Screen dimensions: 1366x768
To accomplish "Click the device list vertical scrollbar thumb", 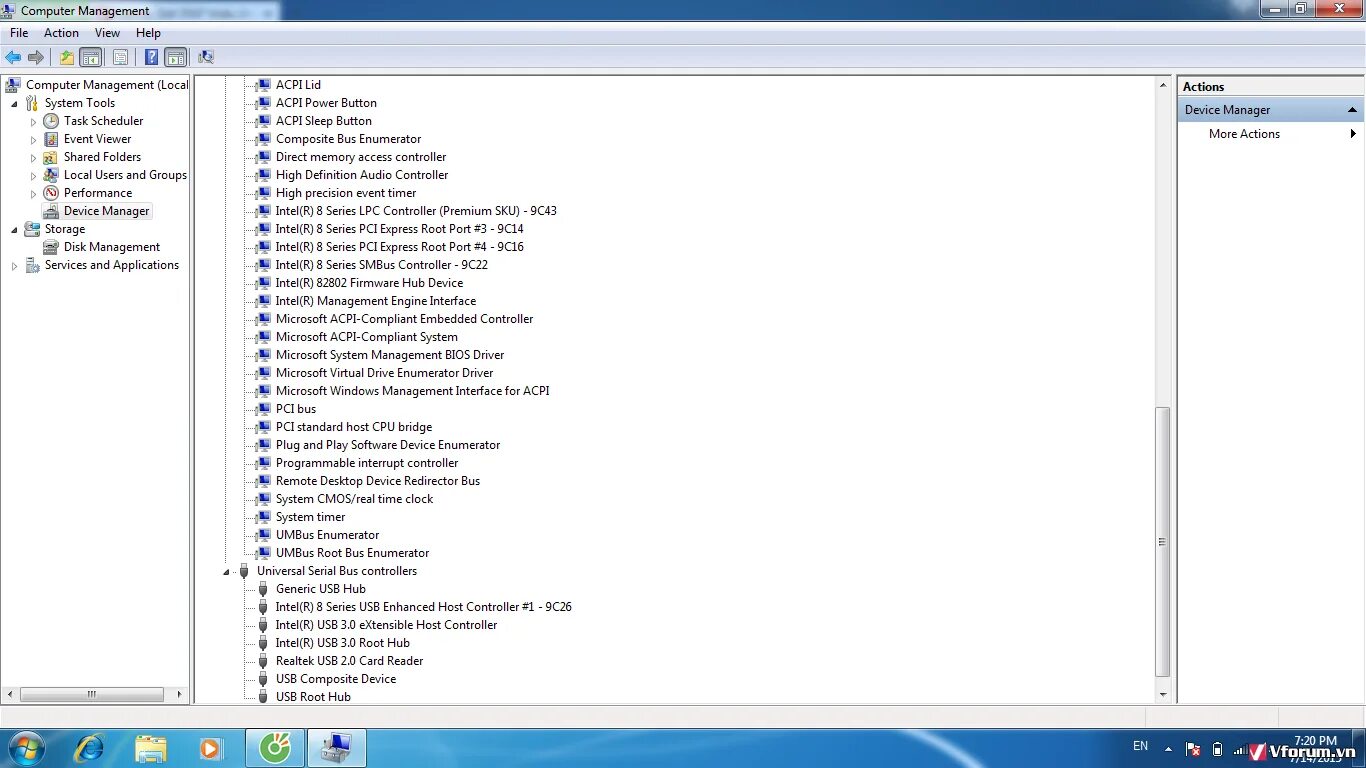I will pyautogui.click(x=1162, y=541).
